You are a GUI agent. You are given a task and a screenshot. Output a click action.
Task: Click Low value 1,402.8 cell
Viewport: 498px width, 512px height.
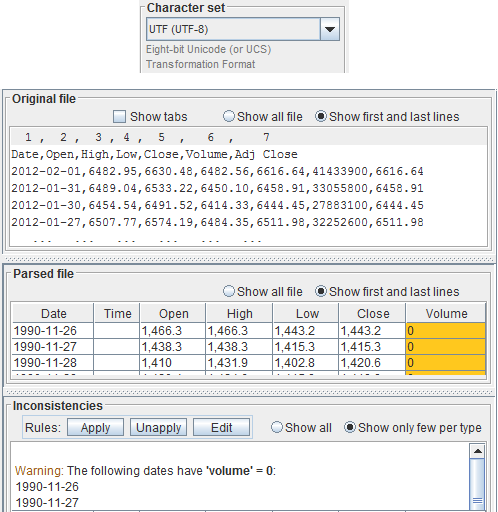pyautogui.click(x=306, y=363)
